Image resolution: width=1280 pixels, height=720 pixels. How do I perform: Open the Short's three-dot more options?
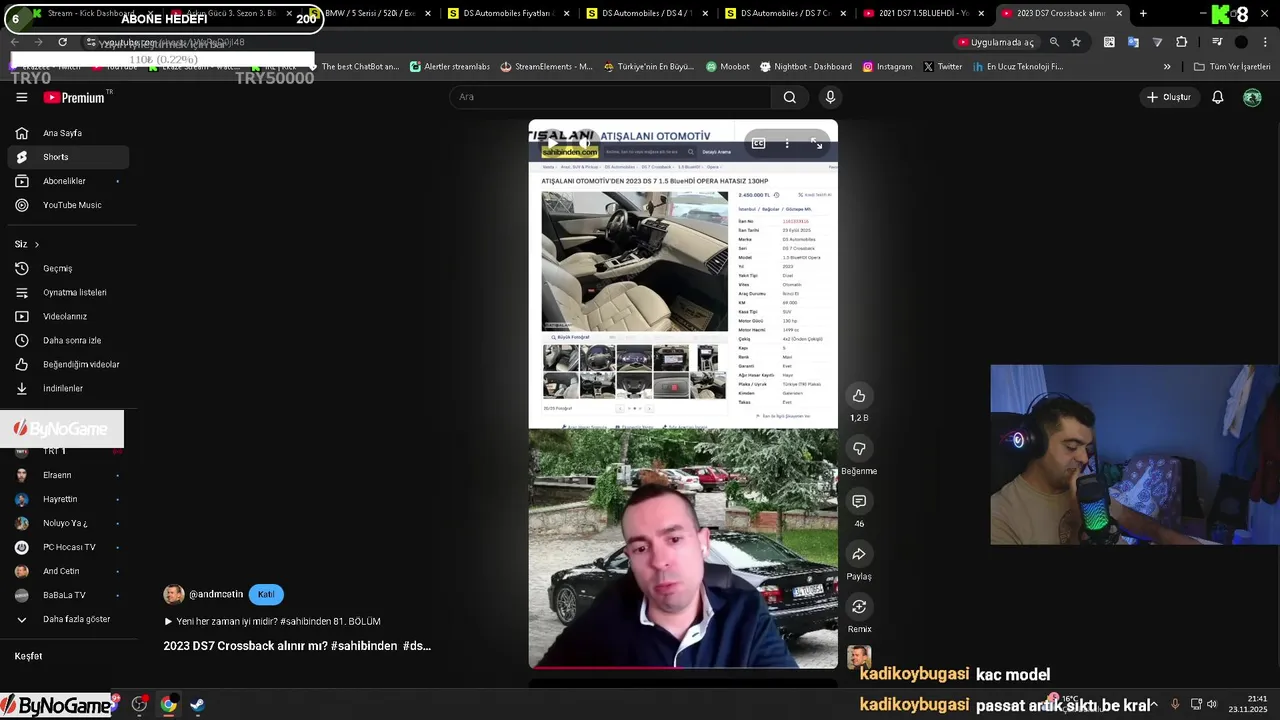coord(787,144)
